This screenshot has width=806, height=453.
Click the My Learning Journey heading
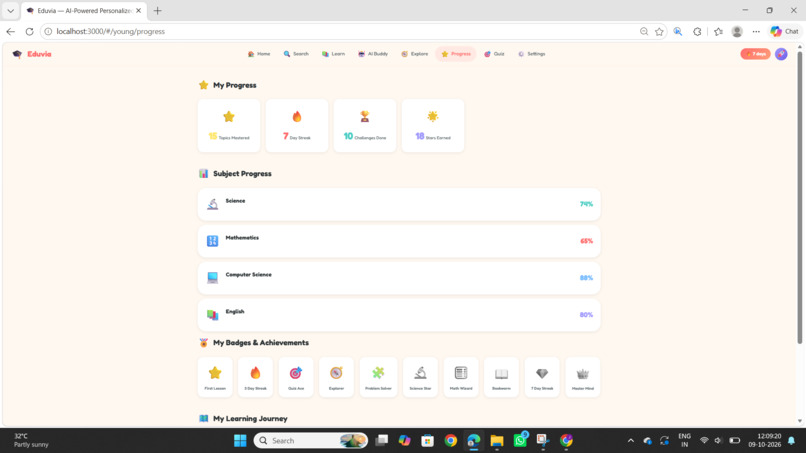point(250,419)
